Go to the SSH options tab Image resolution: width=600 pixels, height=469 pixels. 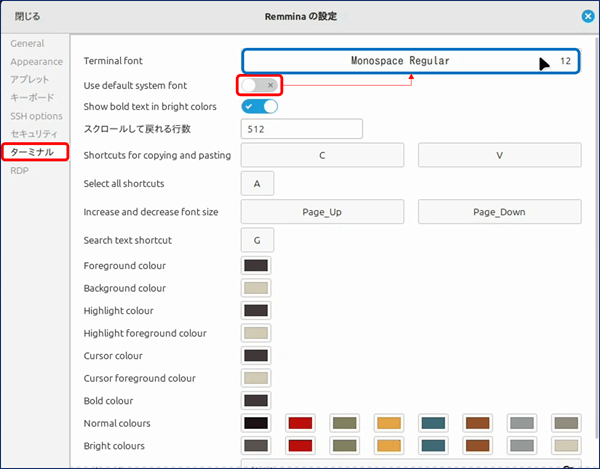pyautogui.click(x=36, y=116)
